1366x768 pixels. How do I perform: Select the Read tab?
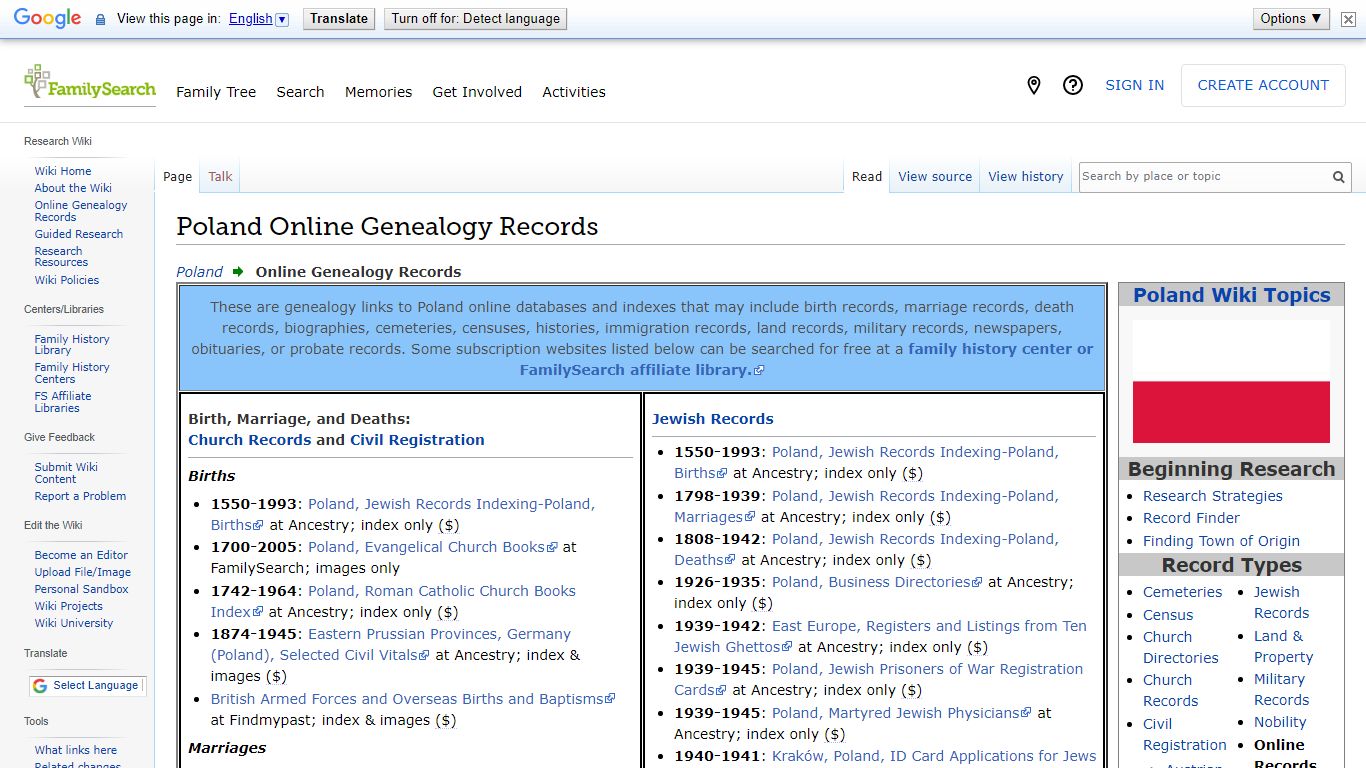(867, 177)
